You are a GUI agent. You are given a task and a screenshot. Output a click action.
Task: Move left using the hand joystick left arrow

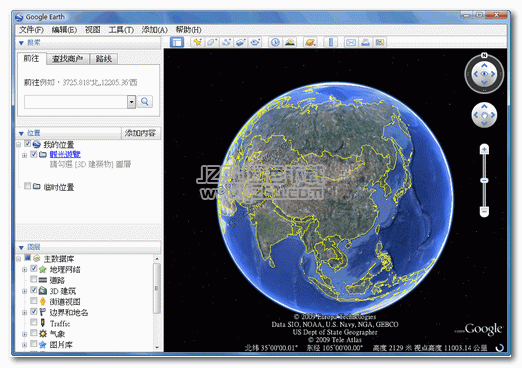pyautogui.click(x=476, y=115)
